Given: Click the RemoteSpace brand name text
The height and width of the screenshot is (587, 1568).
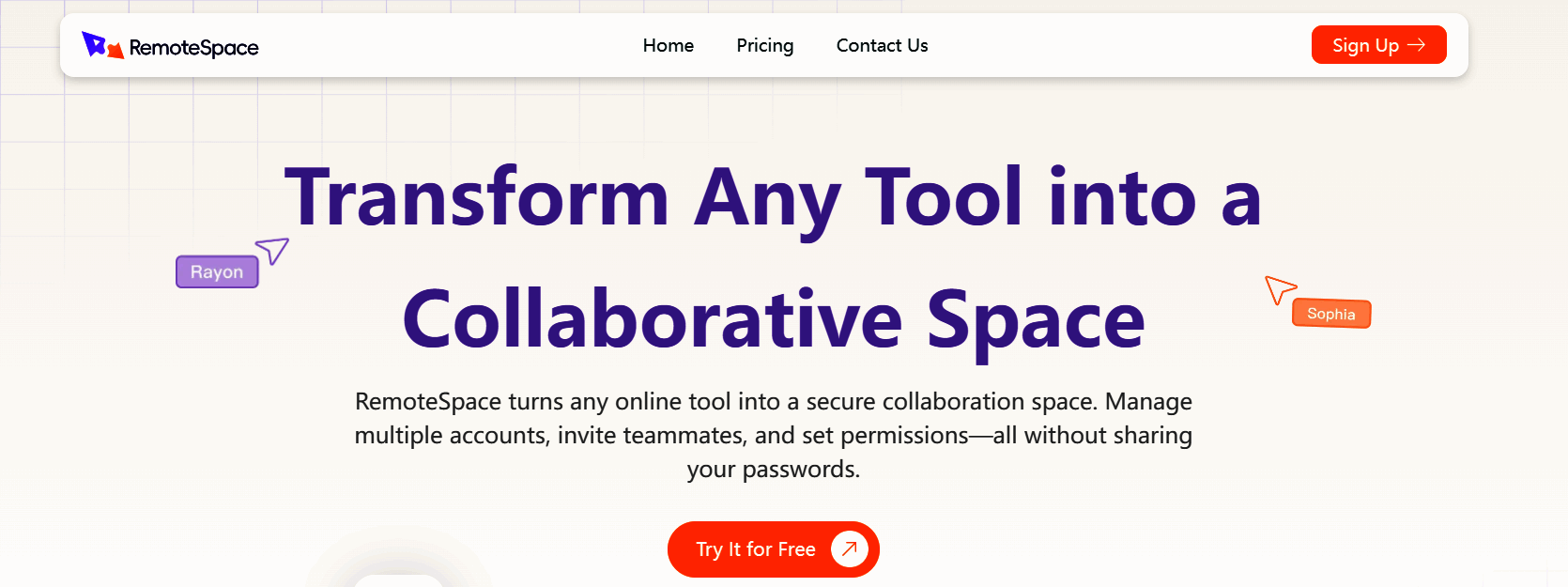Looking at the screenshot, I should [x=194, y=47].
